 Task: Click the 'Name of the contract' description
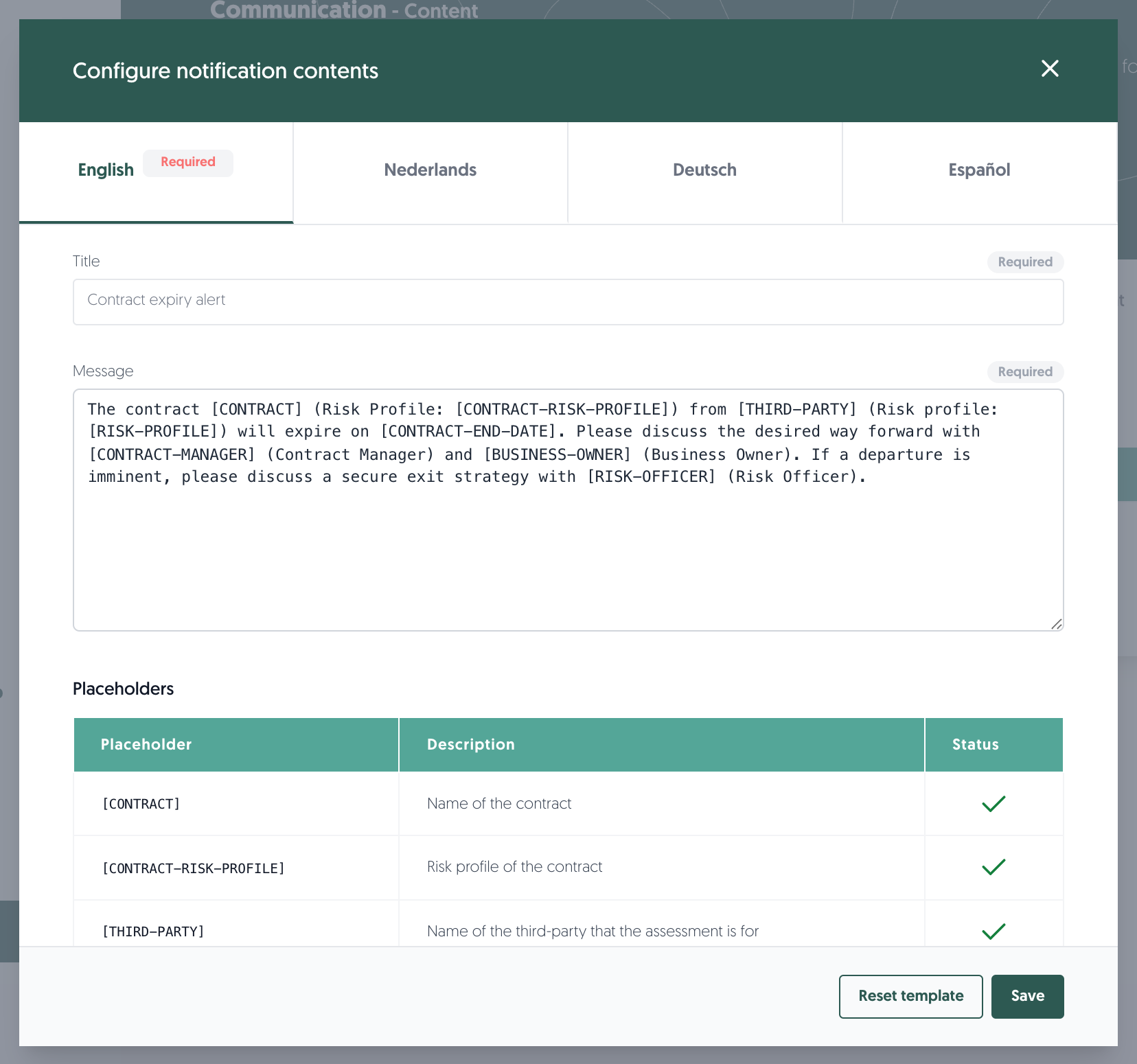click(x=499, y=804)
